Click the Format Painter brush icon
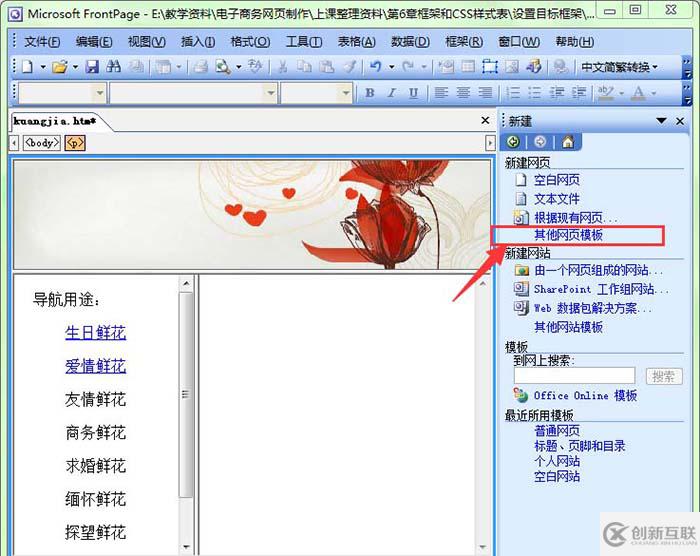 [350, 67]
